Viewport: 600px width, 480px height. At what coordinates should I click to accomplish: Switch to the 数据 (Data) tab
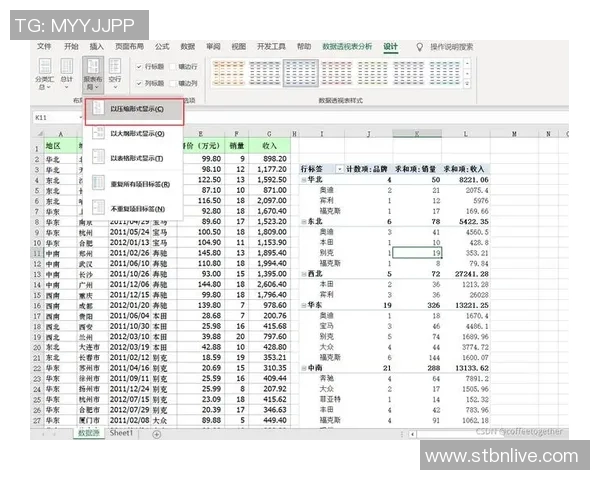click(x=188, y=46)
